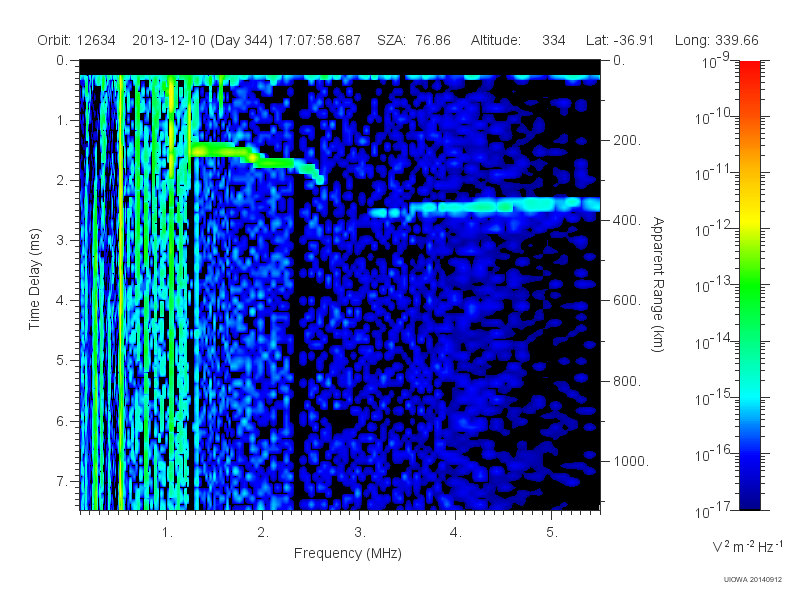Click the time delay tick label '2.'
The height and width of the screenshot is (600, 800).
click(62, 181)
